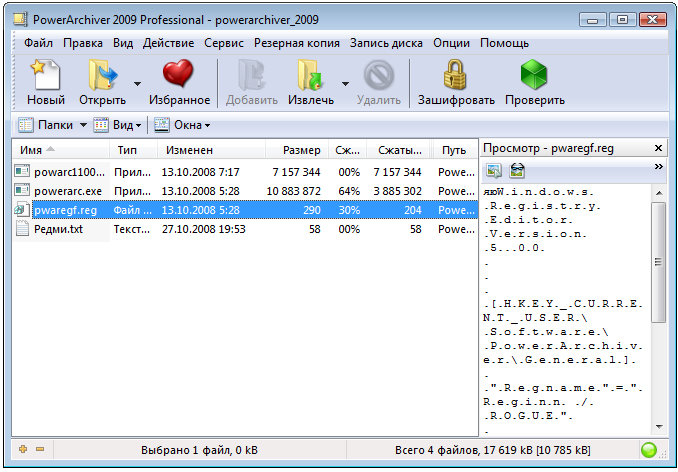Image resolution: width=678 pixels, height=472 pixels.
Task: Sort by the Размер column header
Action: (297, 150)
